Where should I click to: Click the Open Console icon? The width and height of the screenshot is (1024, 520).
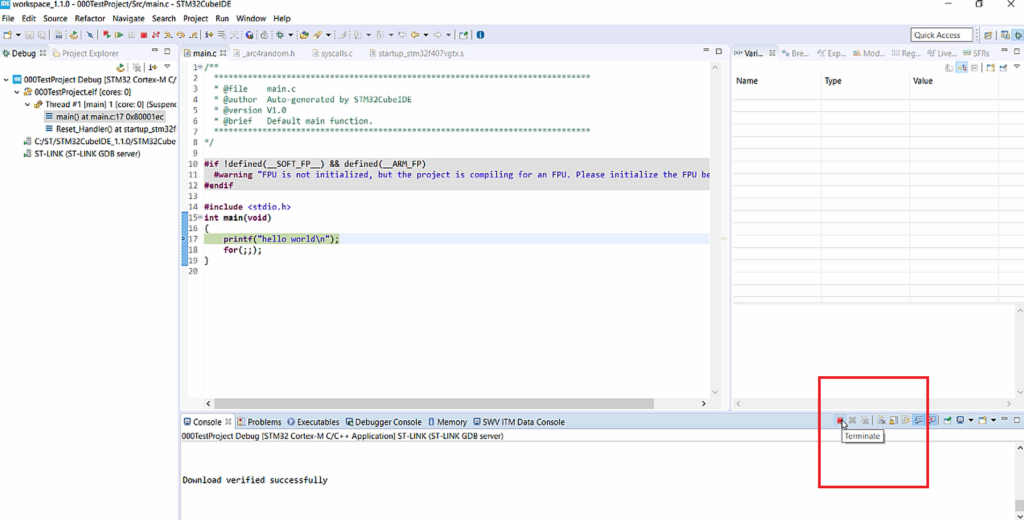click(x=982, y=421)
